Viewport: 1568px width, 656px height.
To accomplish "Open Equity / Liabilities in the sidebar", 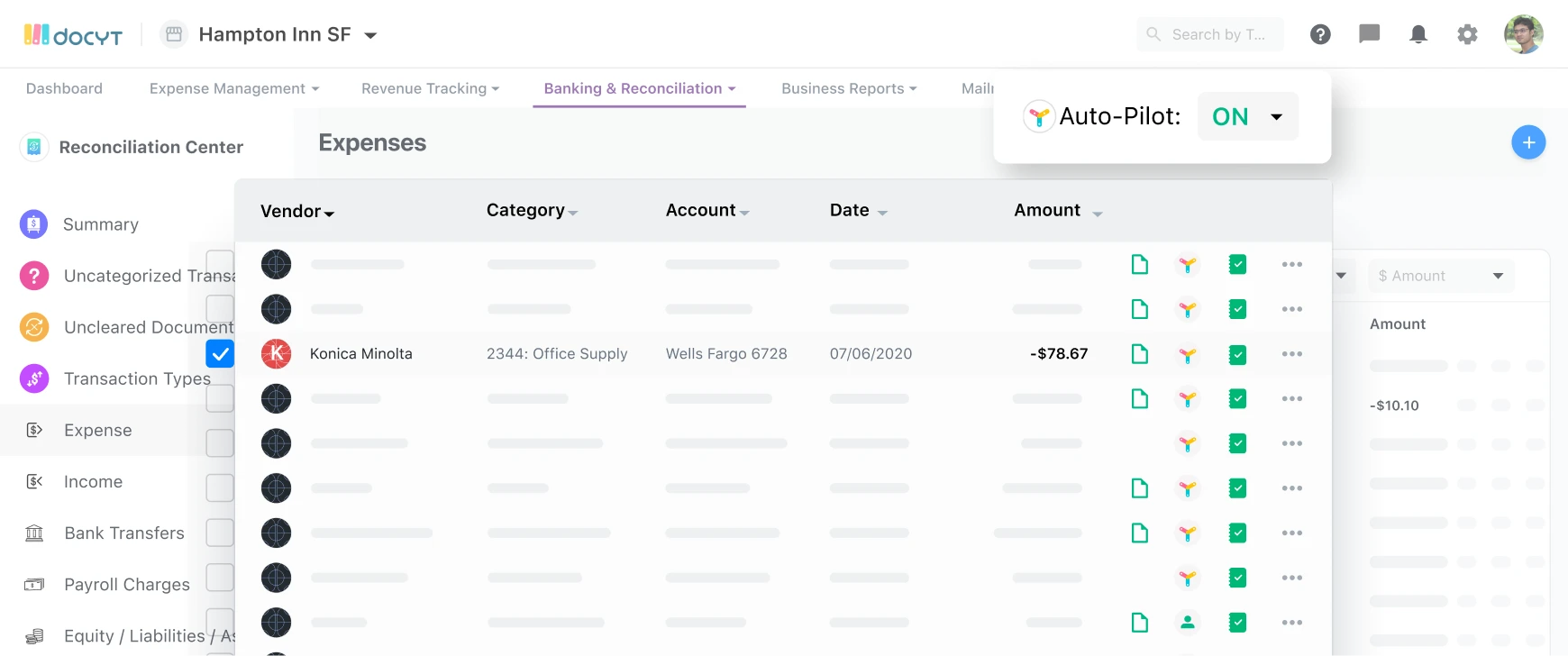I will point(150,636).
